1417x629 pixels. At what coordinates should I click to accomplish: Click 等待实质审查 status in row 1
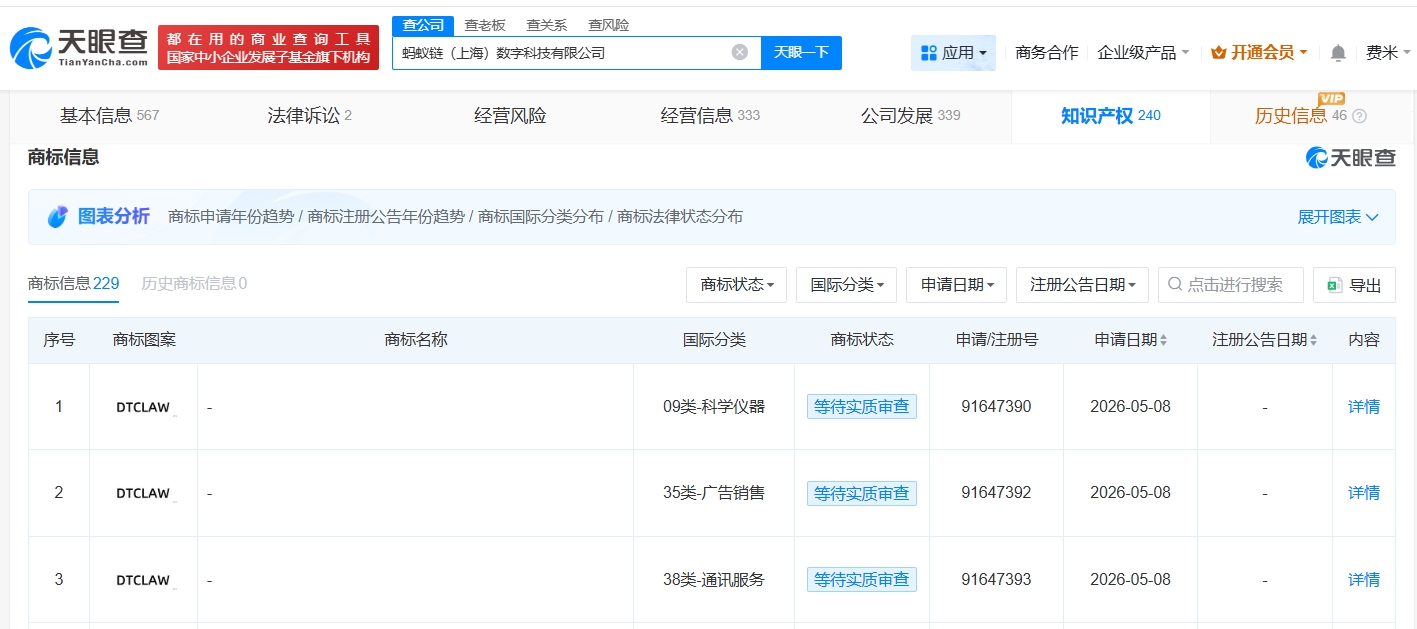coord(862,407)
